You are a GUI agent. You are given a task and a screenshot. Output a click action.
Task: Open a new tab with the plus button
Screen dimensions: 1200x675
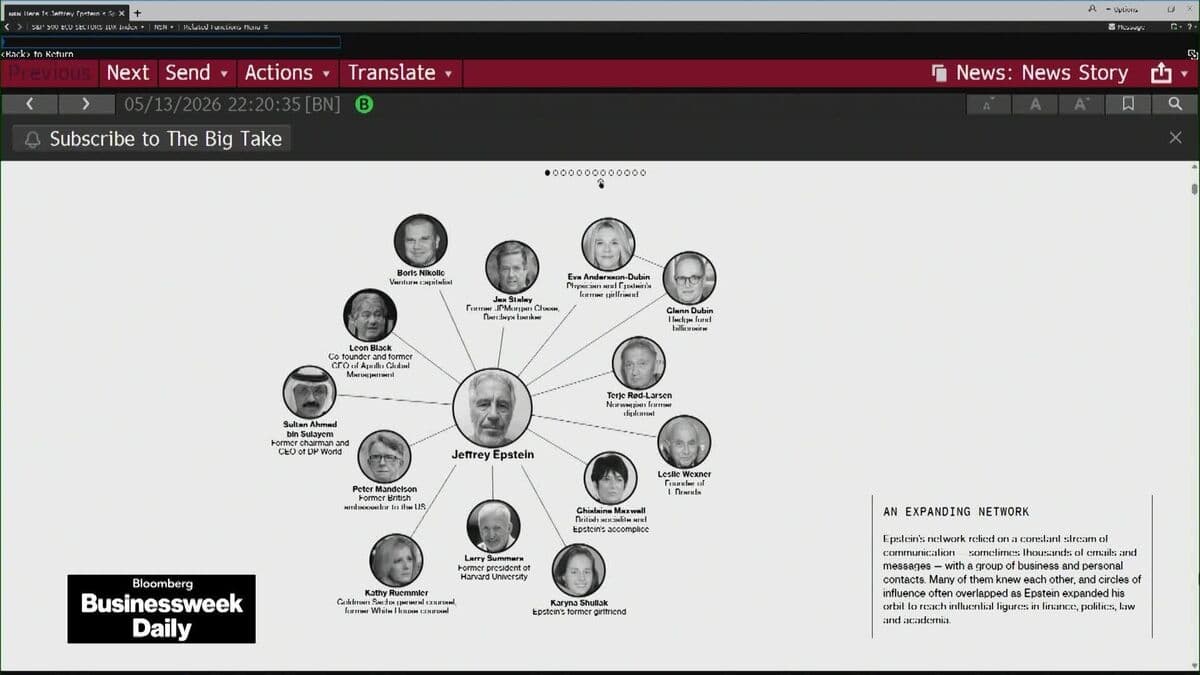(137, 13)
